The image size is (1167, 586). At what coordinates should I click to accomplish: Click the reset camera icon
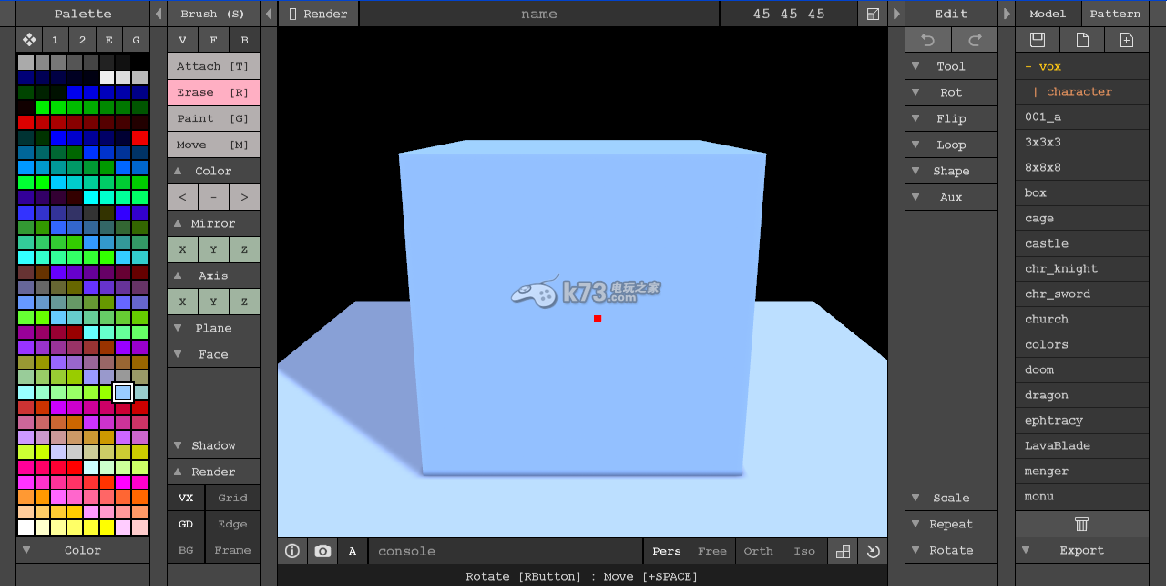point(872,551)
